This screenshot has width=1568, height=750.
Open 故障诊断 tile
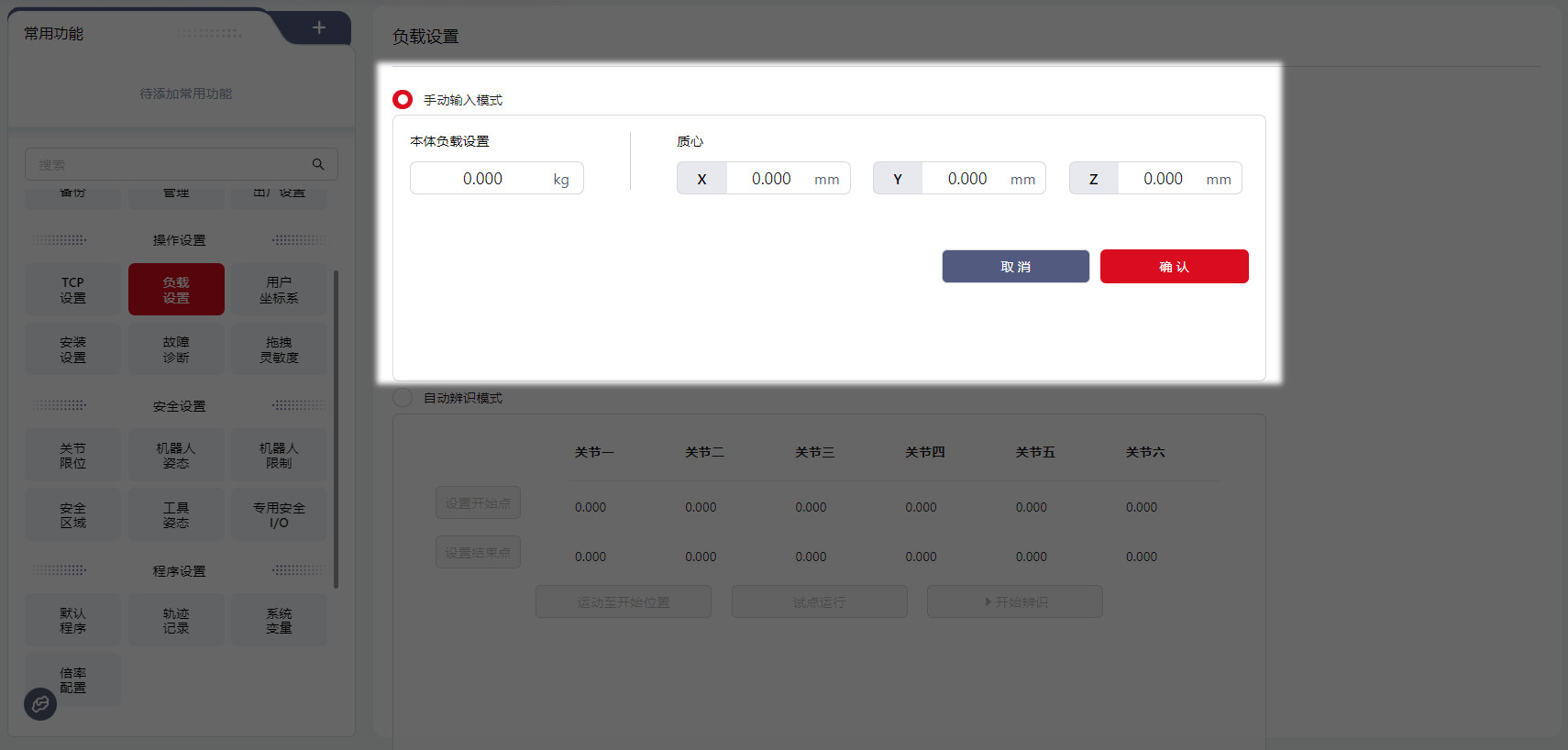pyautogui.click(x=176, y=349)
